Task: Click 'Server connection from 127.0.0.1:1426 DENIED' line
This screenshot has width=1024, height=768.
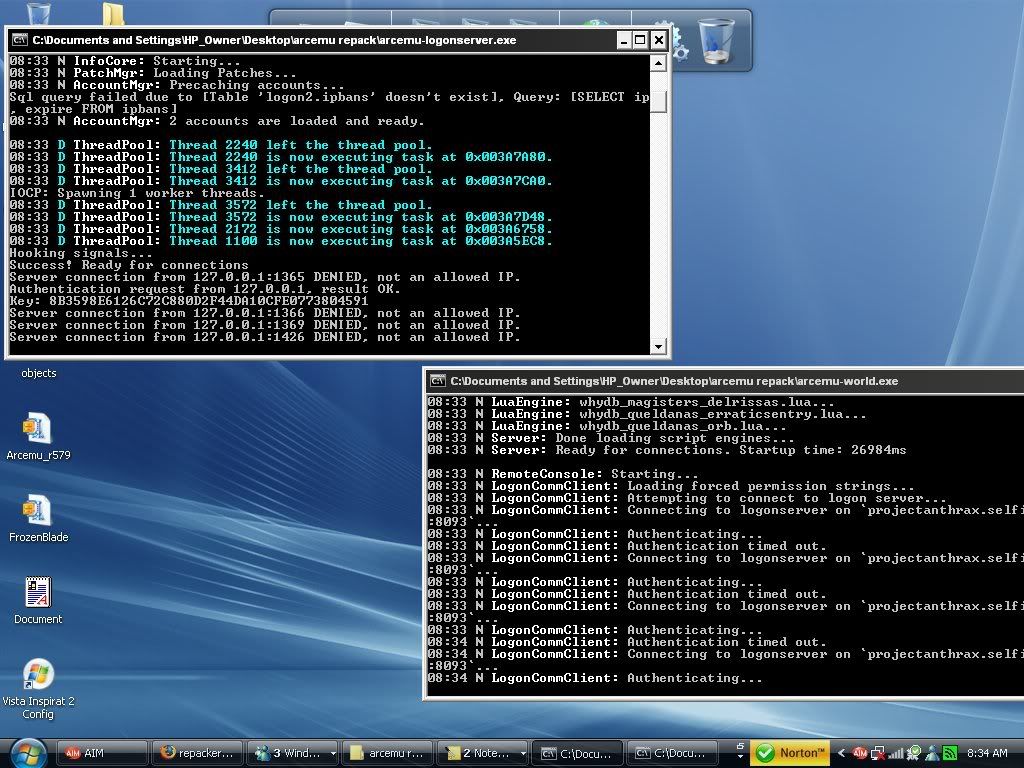Action: [x=264, y=337]
